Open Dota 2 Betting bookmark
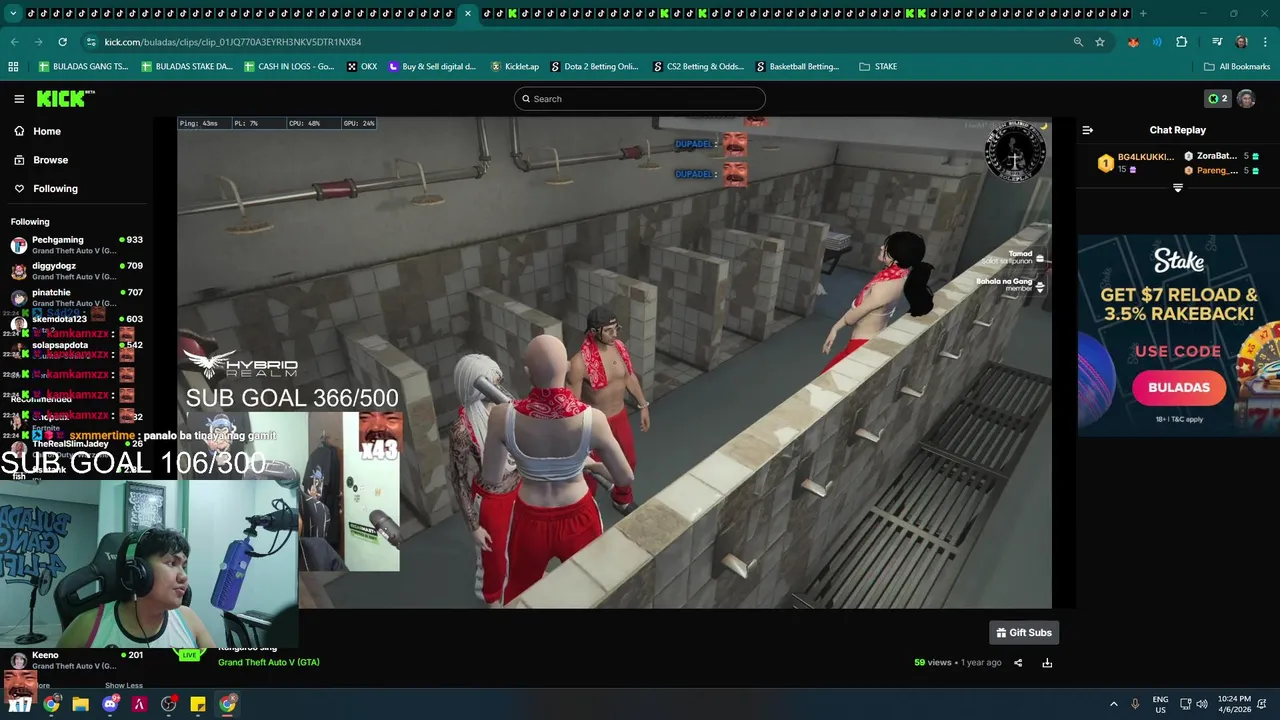 (x=594, y=67)
